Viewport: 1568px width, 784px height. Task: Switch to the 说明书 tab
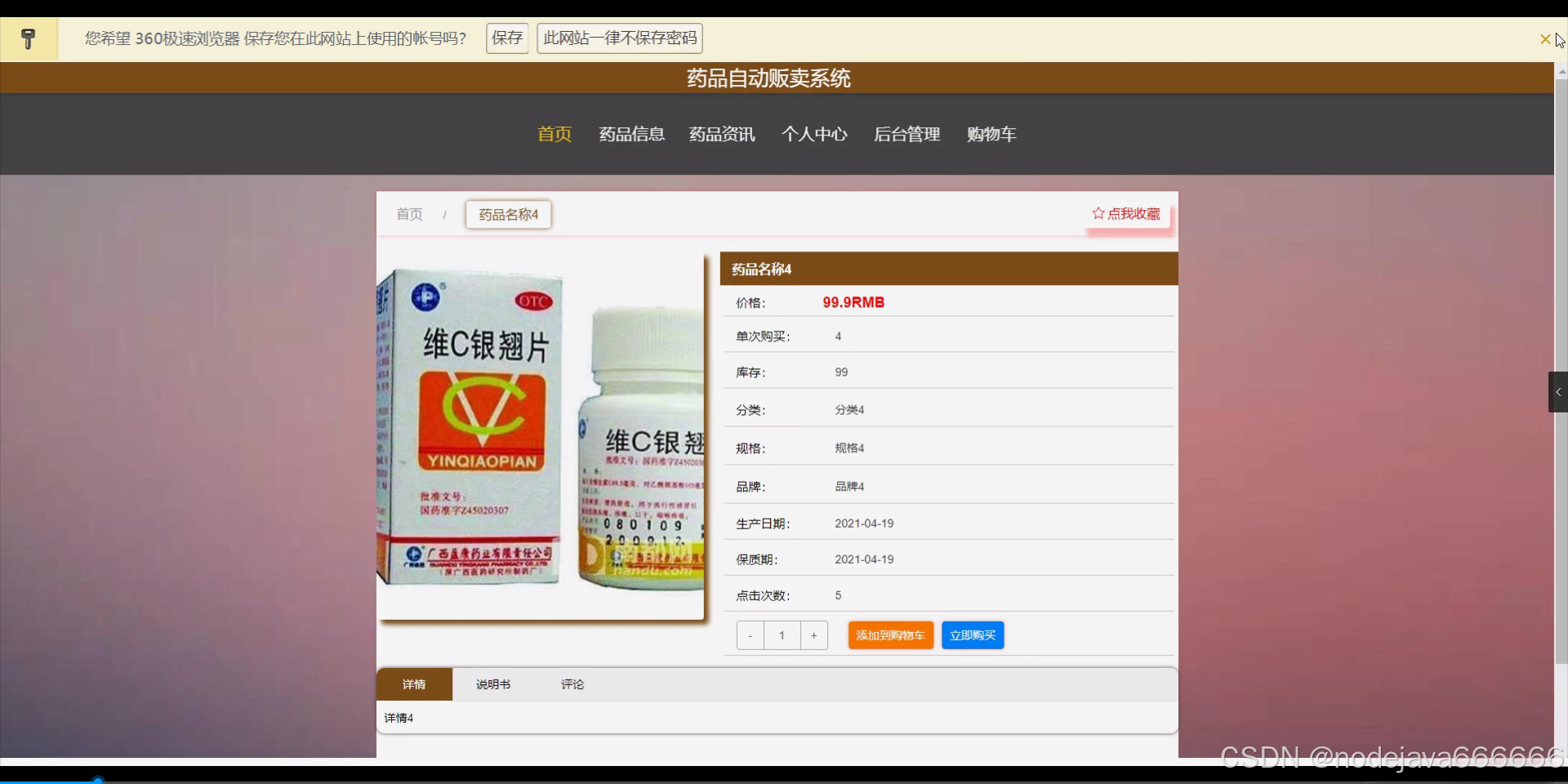(x=493, y=684)
